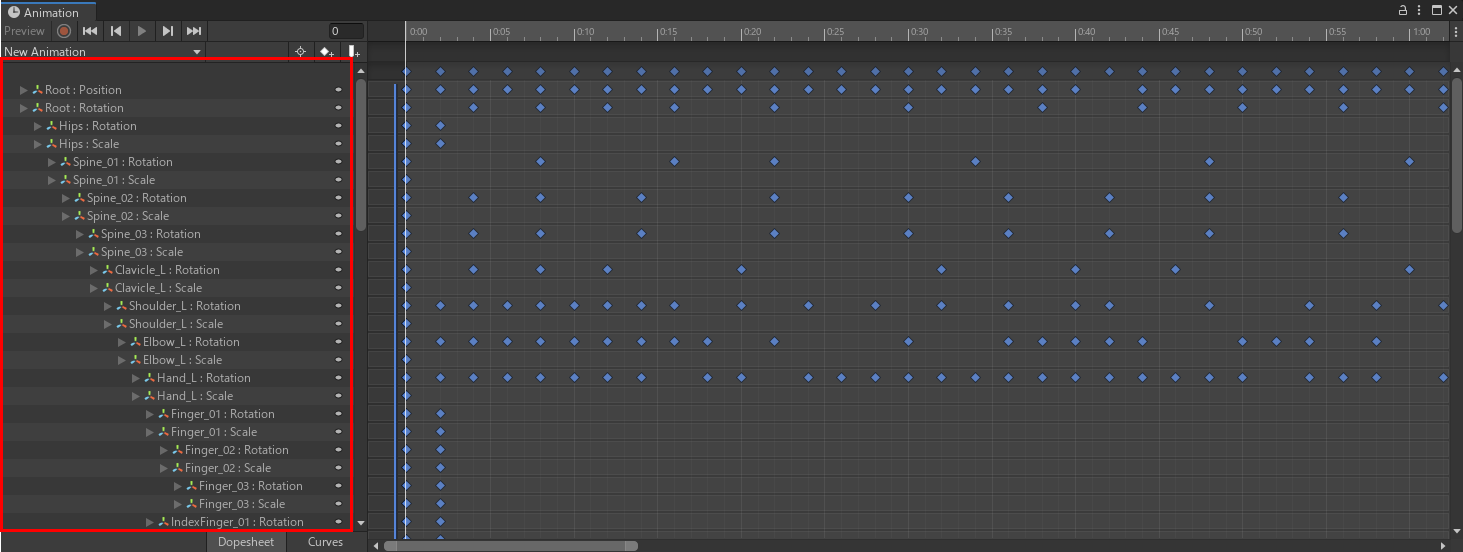Expand the Clavicle_L : Scale property

(x=94, y=288)
